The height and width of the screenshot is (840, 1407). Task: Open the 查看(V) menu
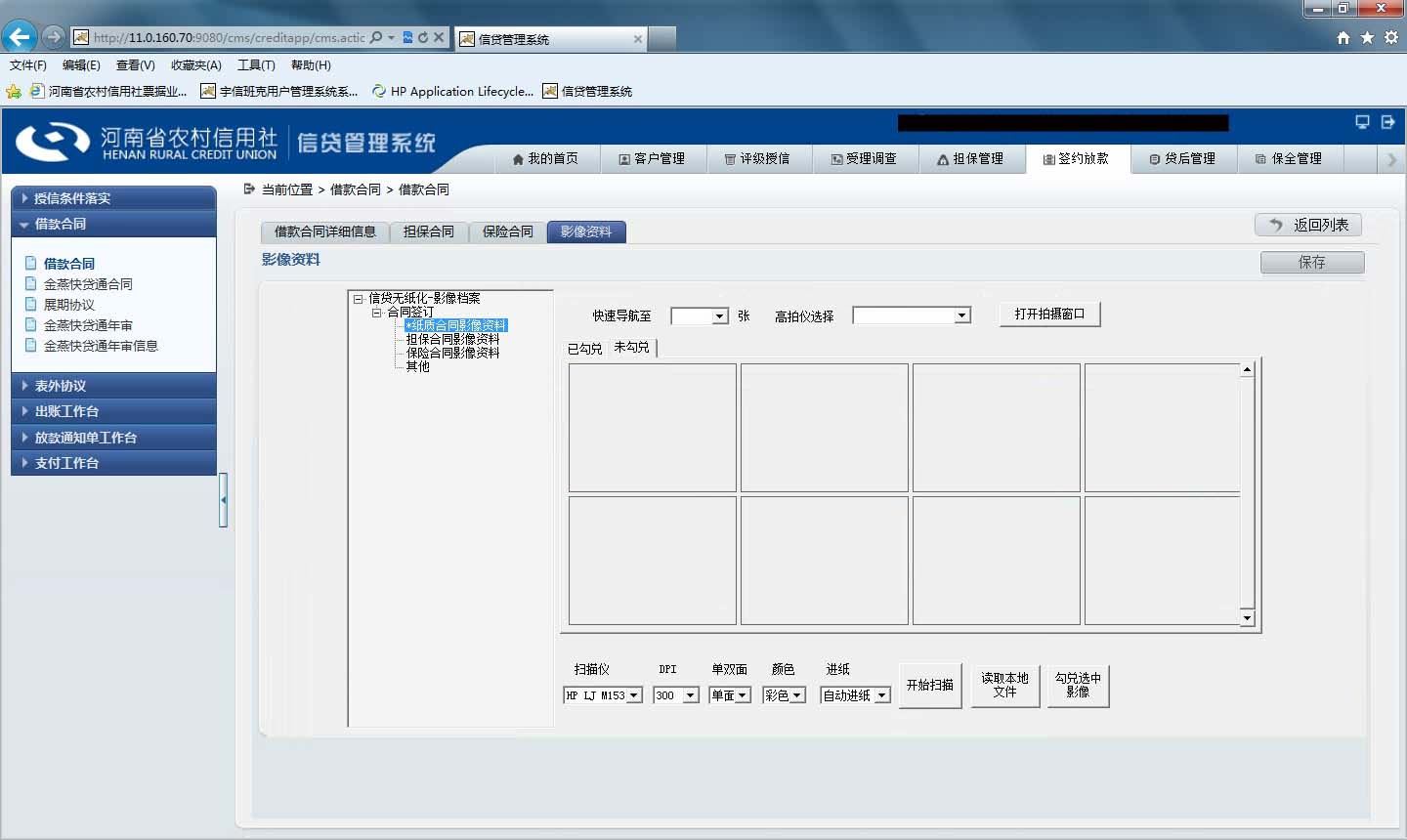coord(135,65)
